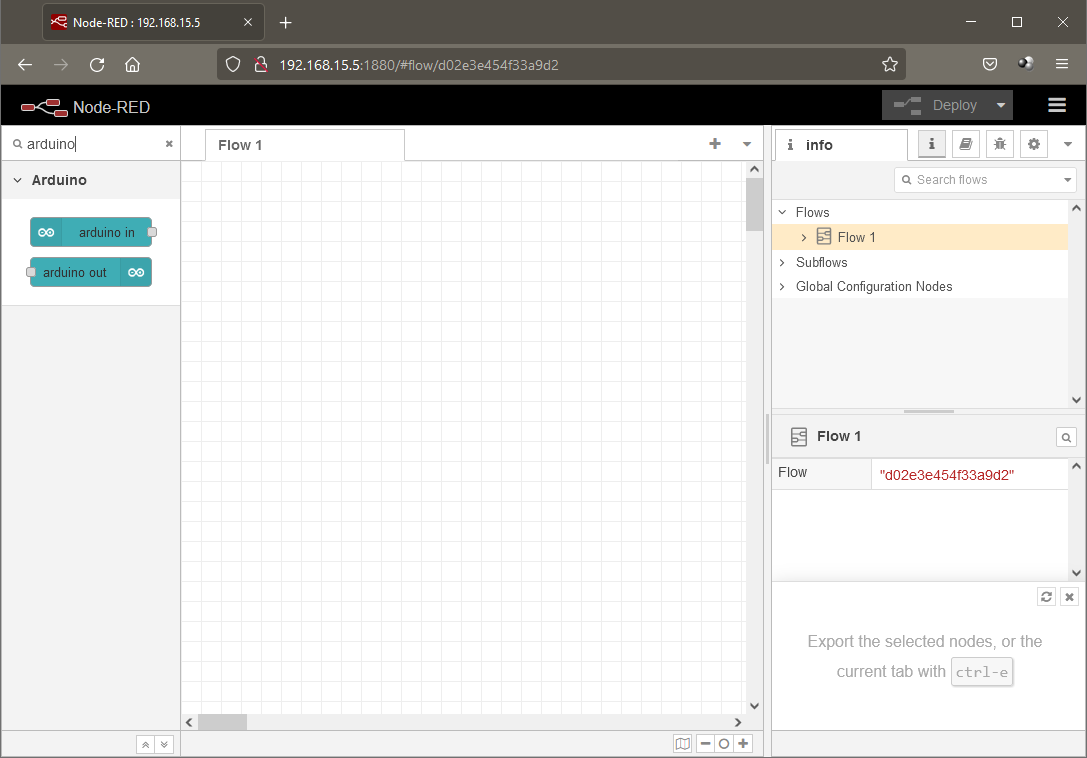This screenshot has width=1087, height=758.
Task: Collapse the Arduino palette category
Action: (17, 180)
